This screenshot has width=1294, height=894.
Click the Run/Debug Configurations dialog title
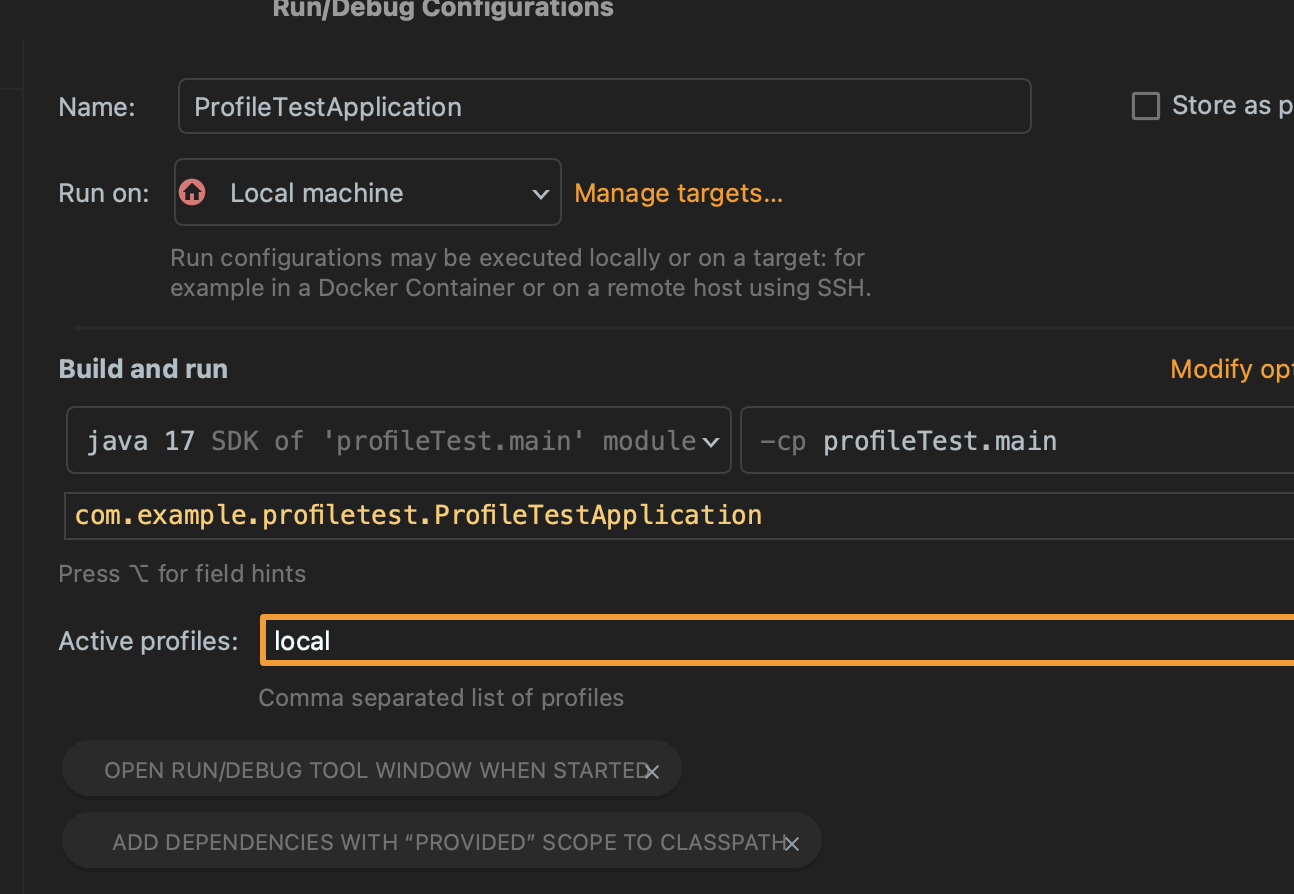coord(443,9)
